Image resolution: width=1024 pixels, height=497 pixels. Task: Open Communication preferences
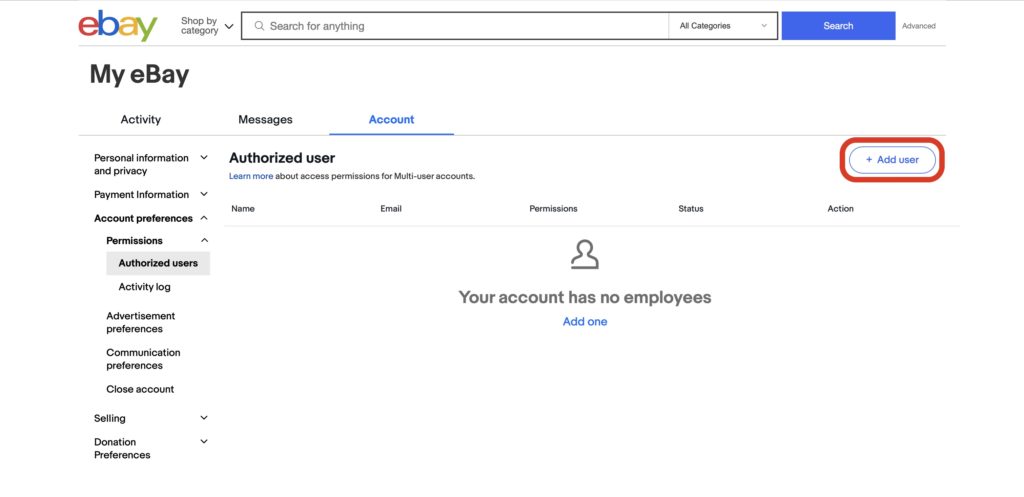(x=143, y=359)
